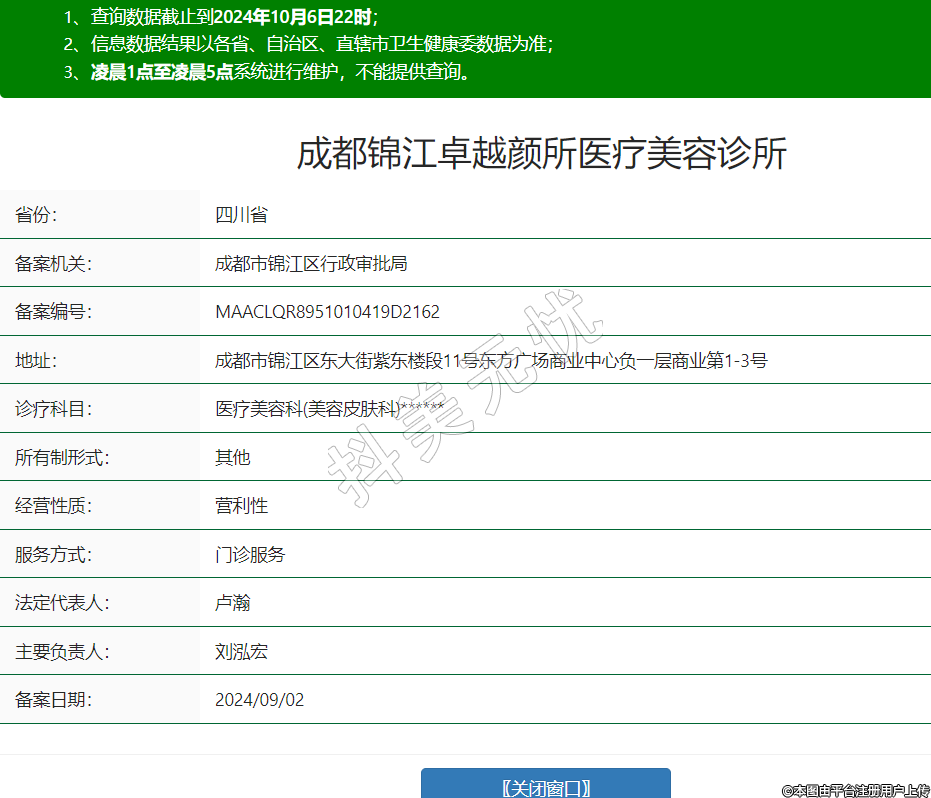Select the record number MAACLQR8951010419D2162

pyautogui.click(x=327, y=312)
